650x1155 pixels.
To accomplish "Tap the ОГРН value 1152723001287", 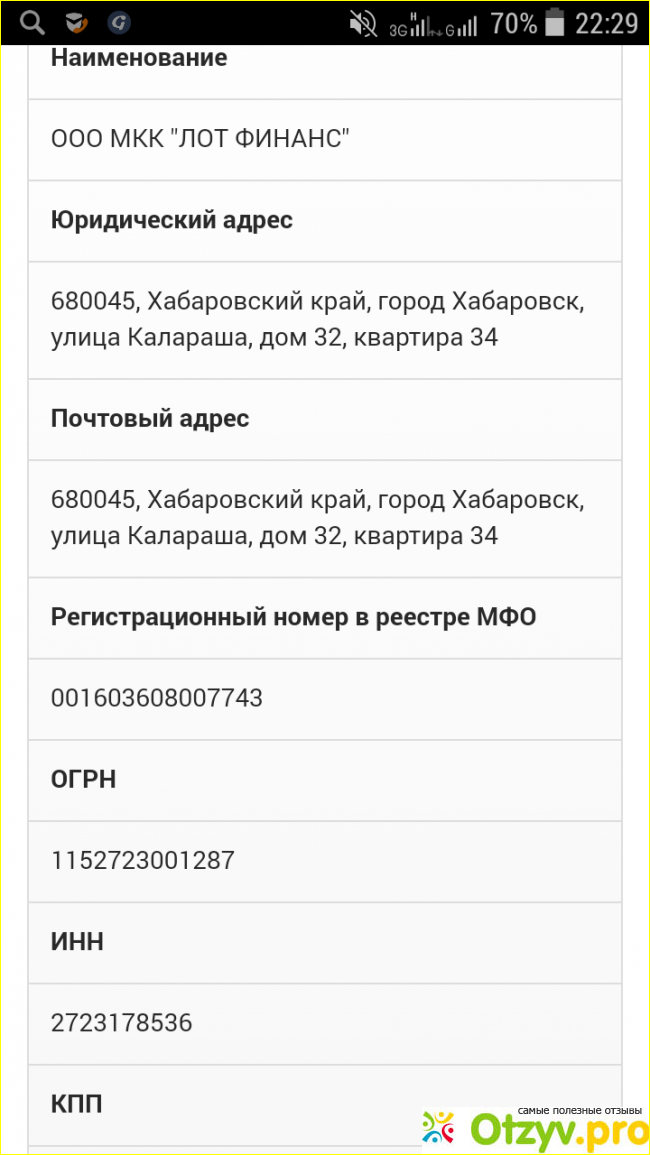I will (143, 860).
